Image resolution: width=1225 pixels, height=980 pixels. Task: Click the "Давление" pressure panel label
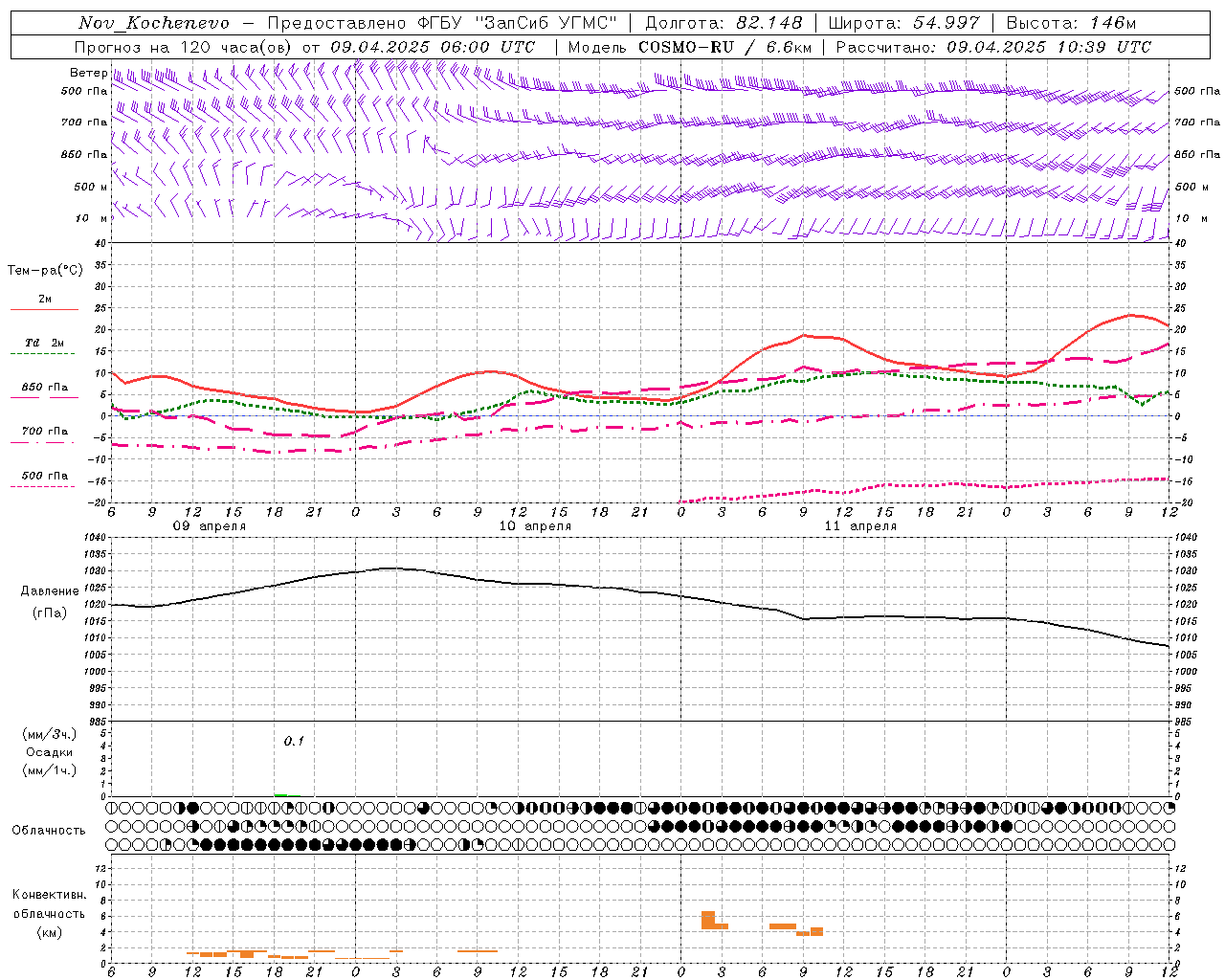tap(50, 591)
